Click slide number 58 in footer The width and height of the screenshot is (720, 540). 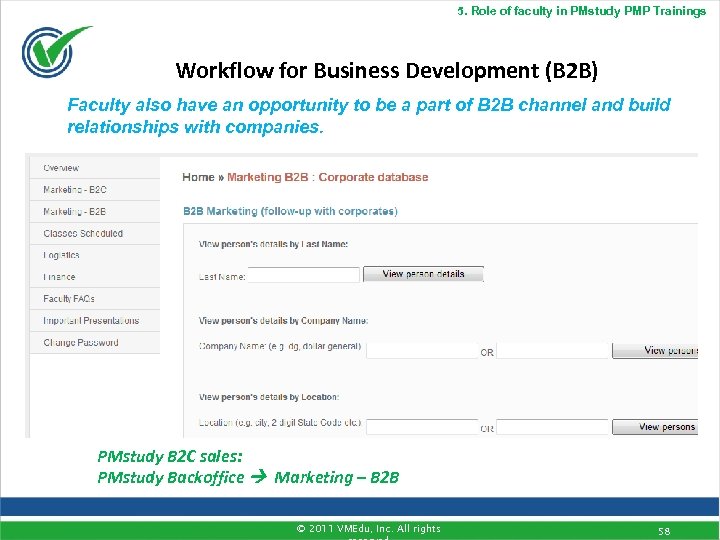coord(664,531)
